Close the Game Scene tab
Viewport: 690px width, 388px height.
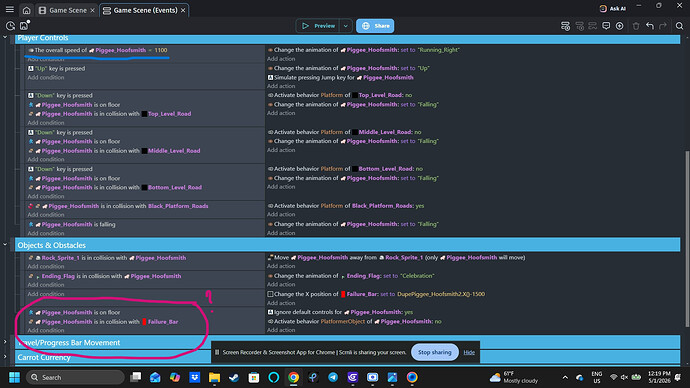point(92,10)
